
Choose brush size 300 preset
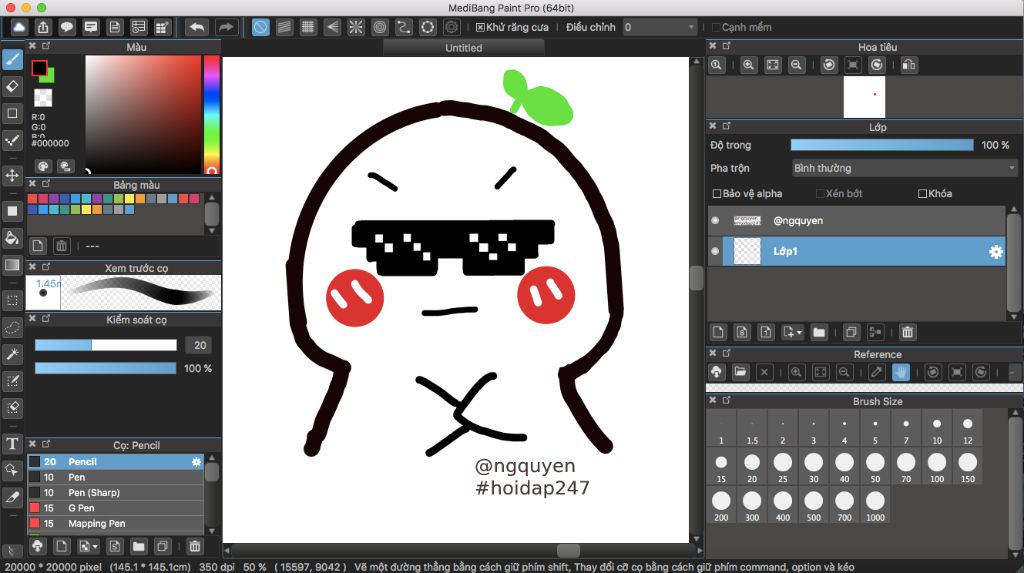click(752, 506)
